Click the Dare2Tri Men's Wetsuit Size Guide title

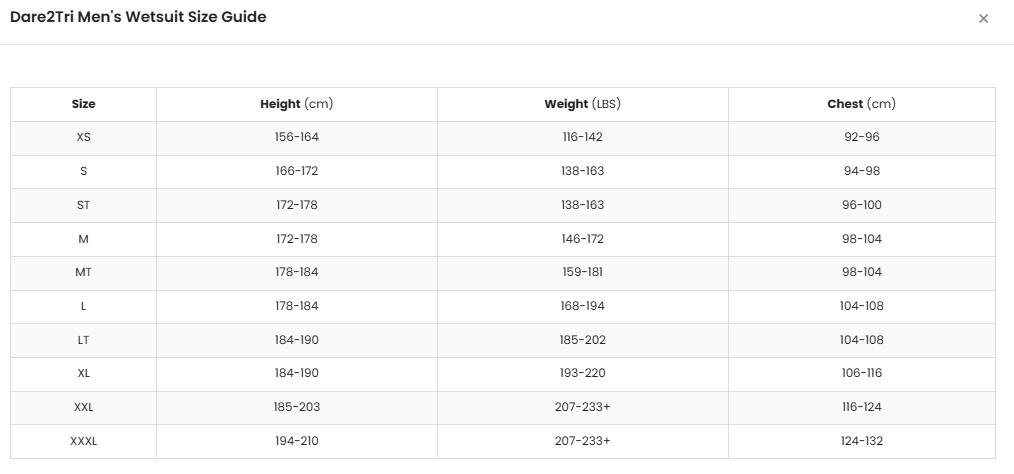pos(138,17)
